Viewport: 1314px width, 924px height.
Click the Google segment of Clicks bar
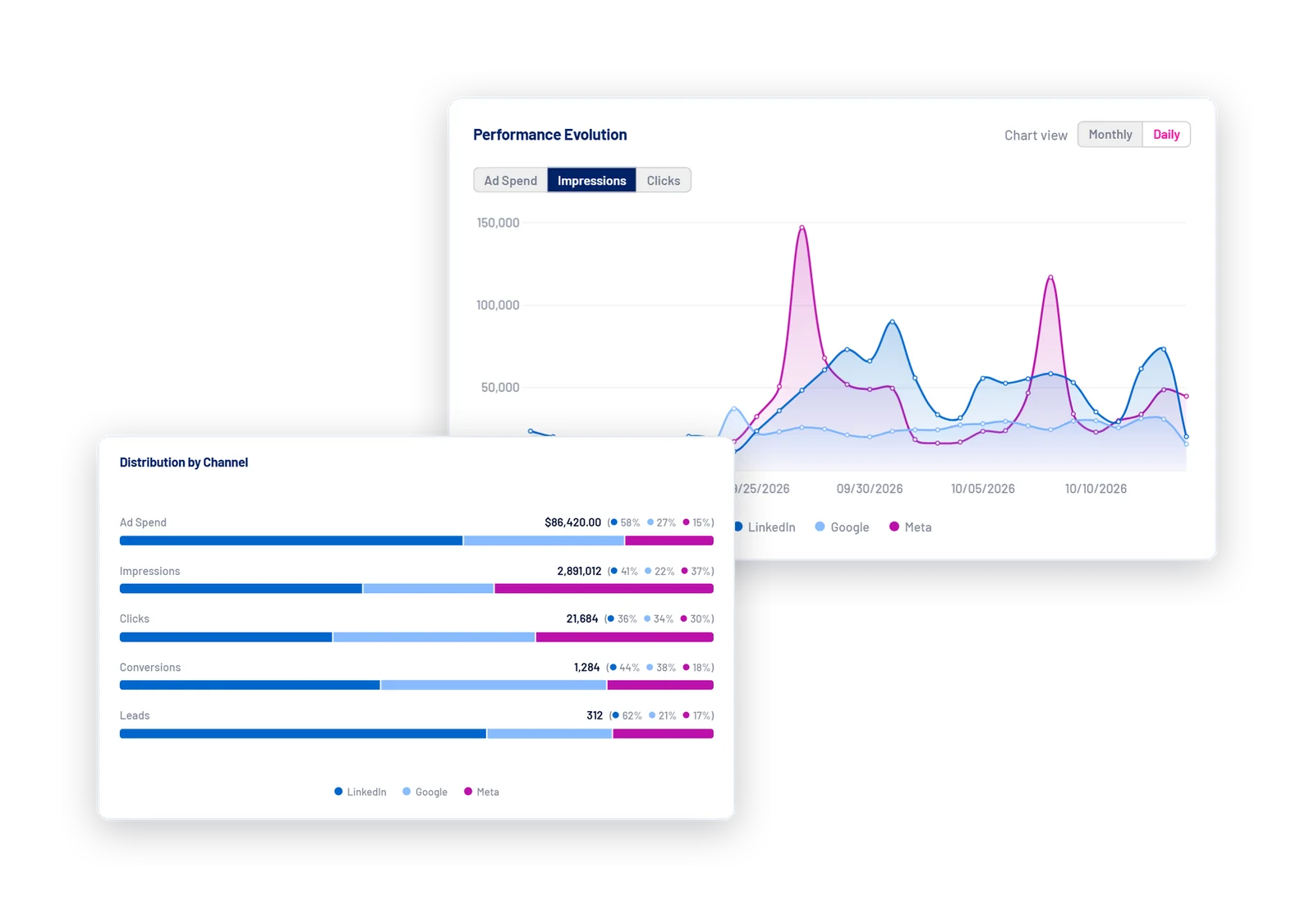(434, 637)
